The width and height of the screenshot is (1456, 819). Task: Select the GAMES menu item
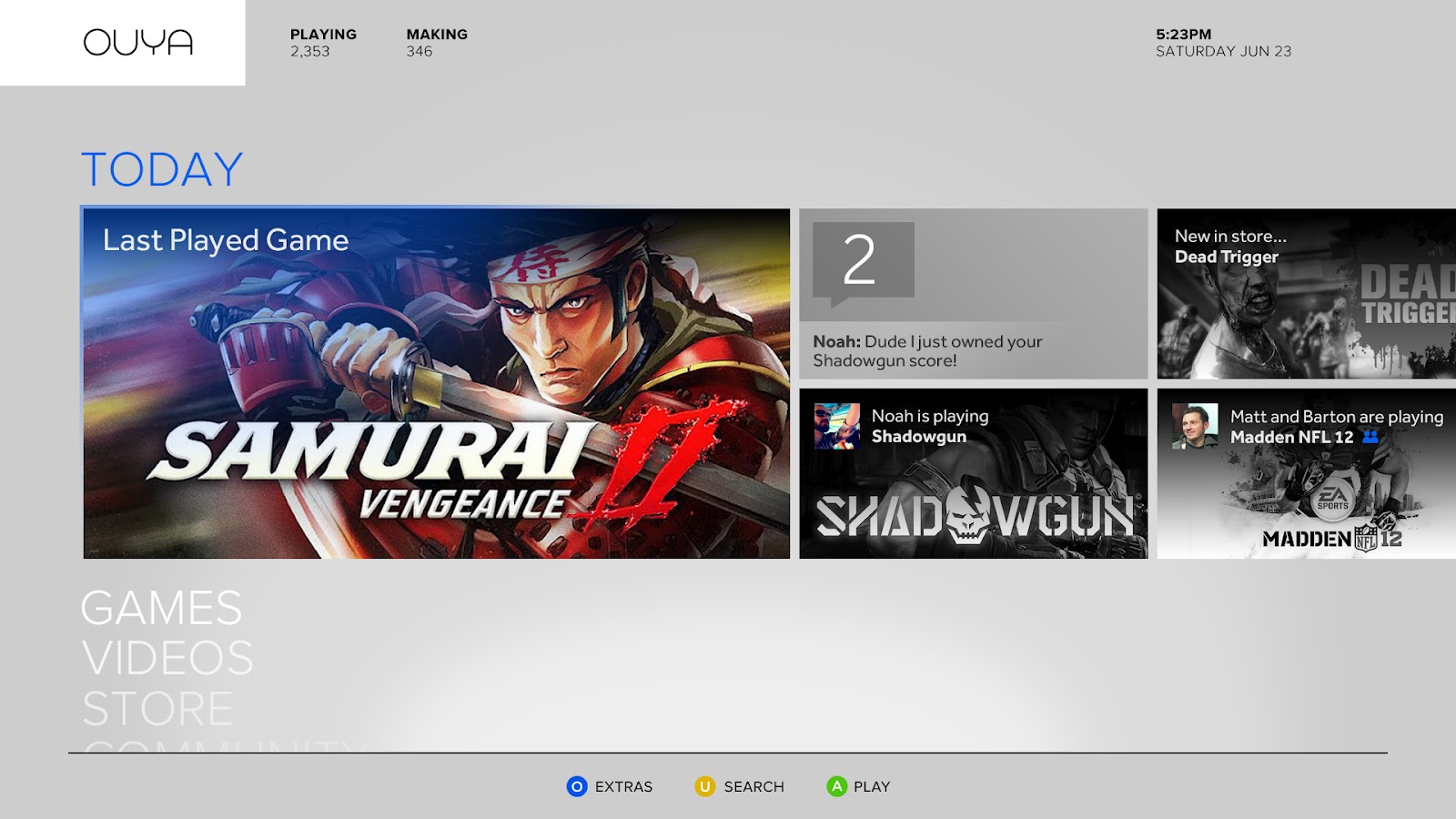(x=161, y=608)
